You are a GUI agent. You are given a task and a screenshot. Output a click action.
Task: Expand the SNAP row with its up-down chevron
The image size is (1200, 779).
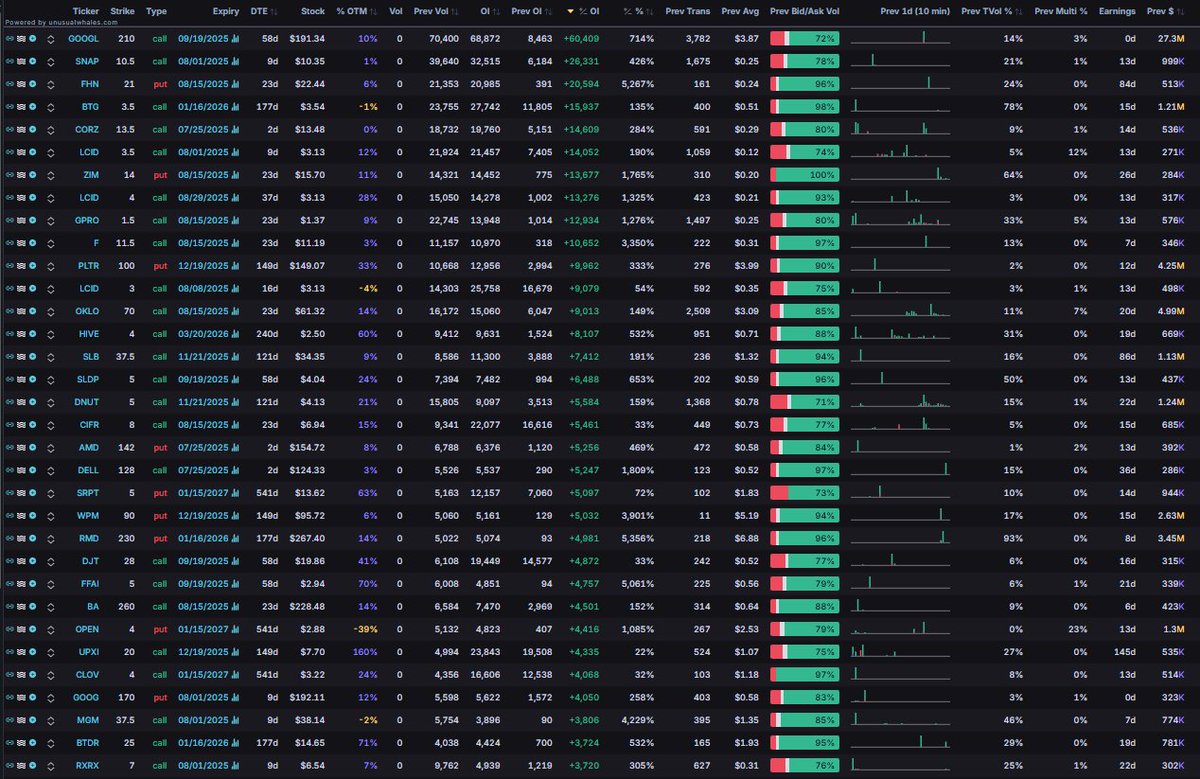point(52,60)
